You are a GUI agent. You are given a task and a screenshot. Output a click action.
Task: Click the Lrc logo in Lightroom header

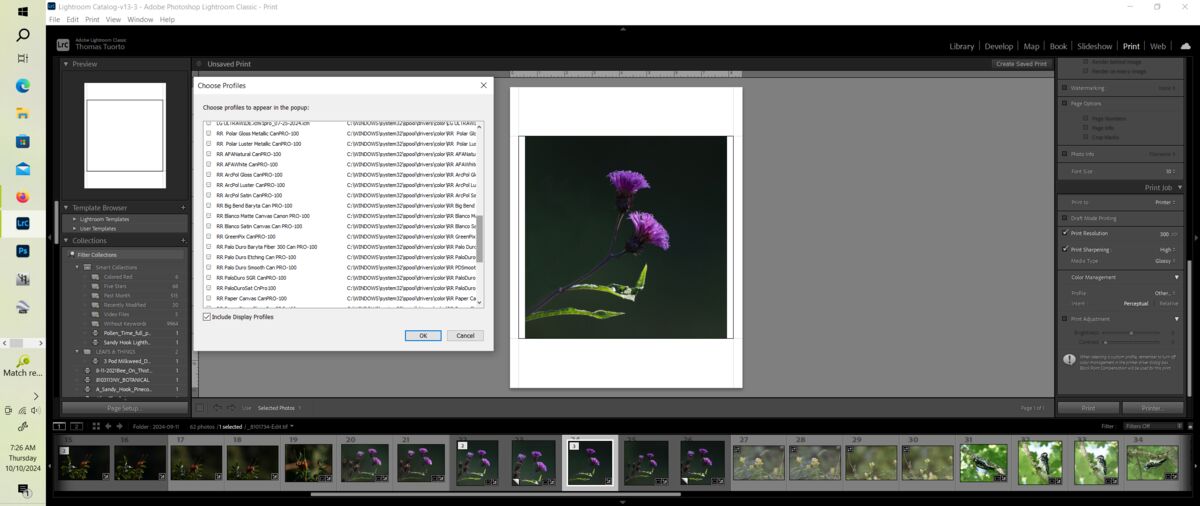tap(63, 45)
